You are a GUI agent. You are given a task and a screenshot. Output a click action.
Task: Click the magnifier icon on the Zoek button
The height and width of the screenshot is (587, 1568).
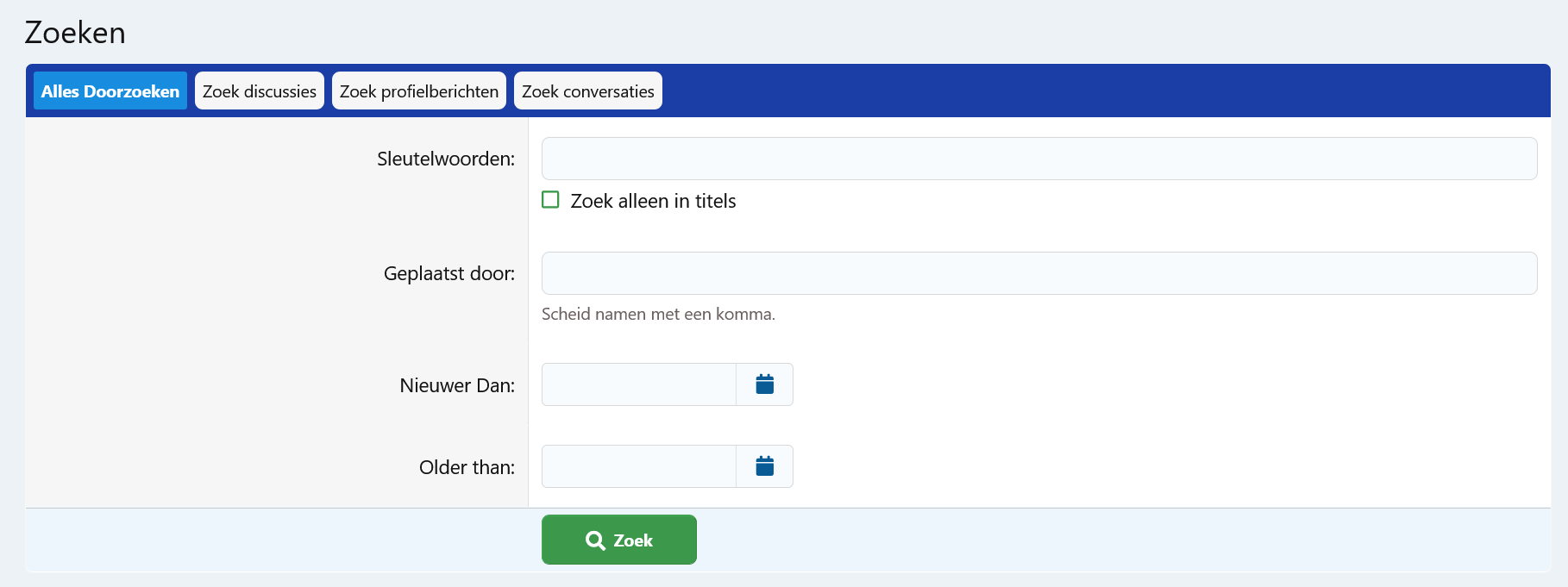coord(595,540)
